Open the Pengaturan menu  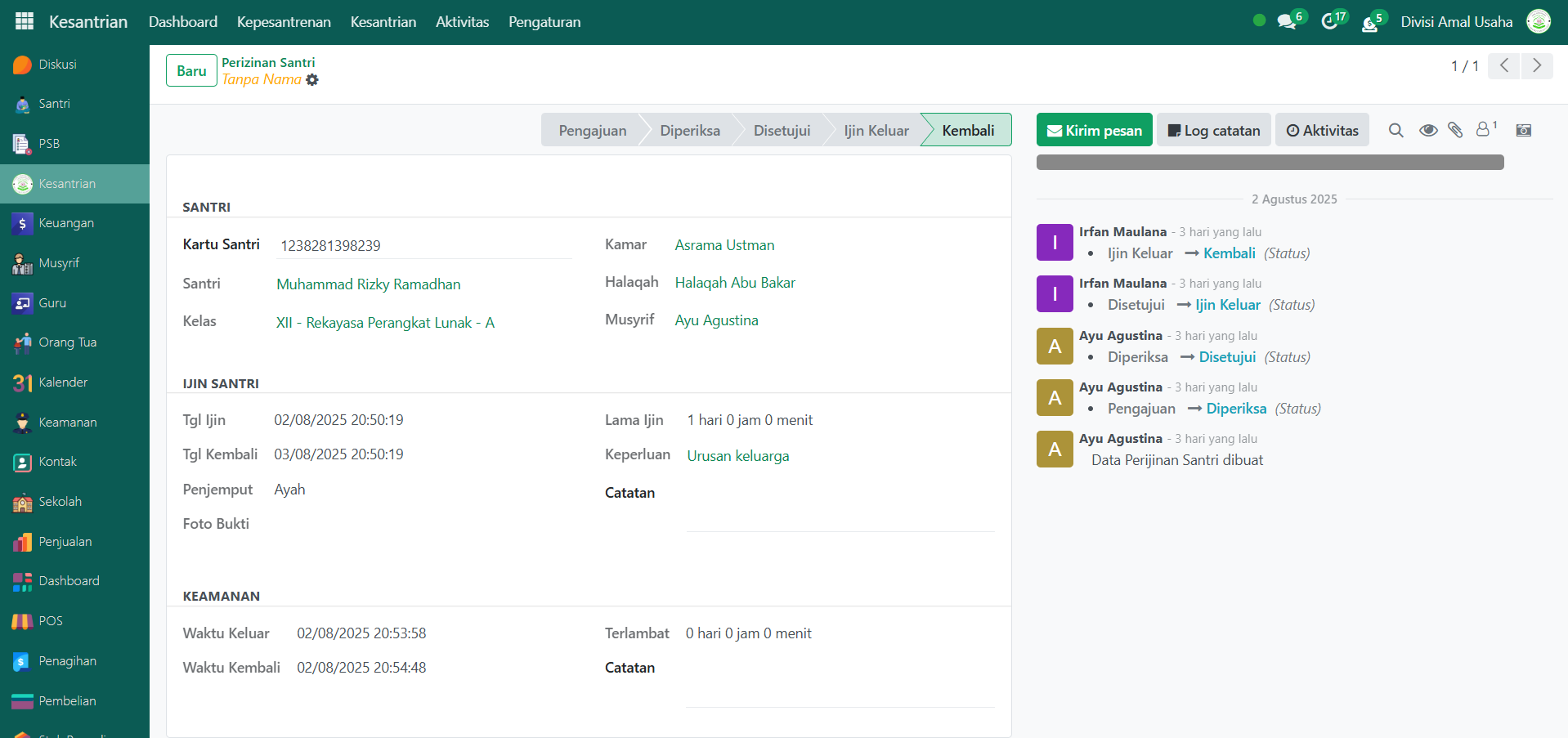coord(544,22)
